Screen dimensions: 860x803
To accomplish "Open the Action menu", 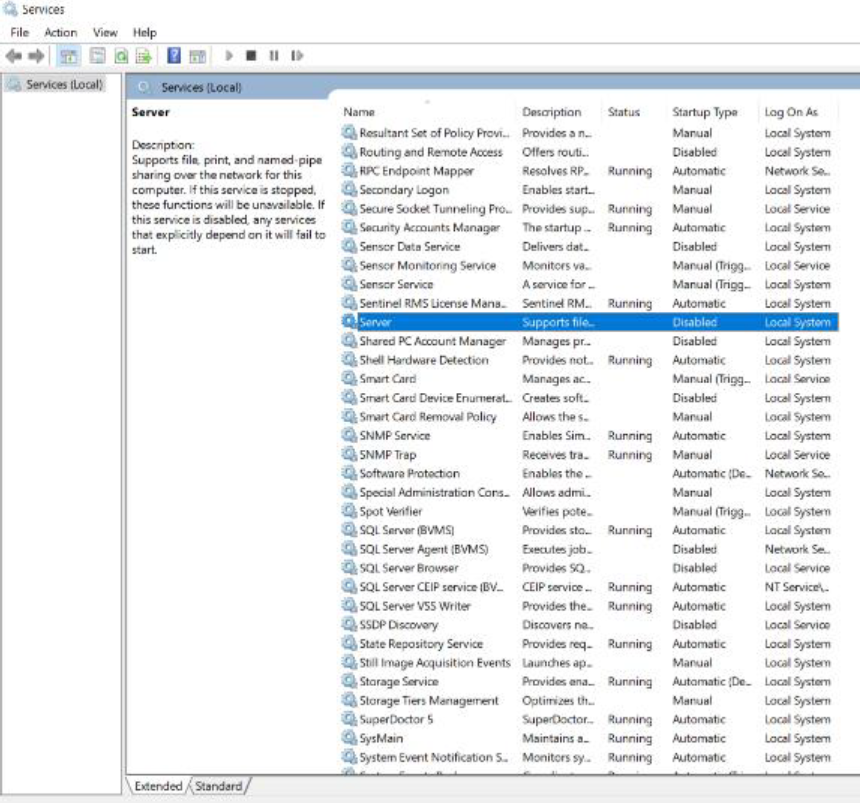I will [60, 33].
